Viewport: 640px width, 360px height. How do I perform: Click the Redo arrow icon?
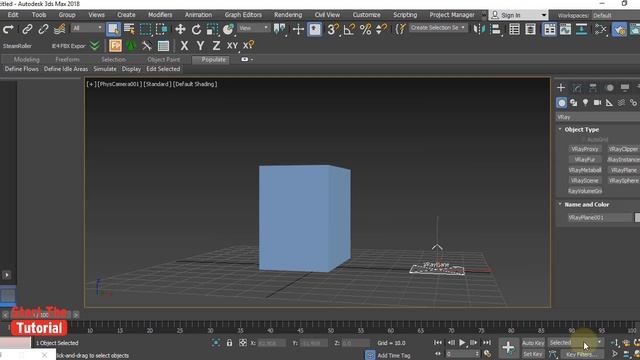8,29
